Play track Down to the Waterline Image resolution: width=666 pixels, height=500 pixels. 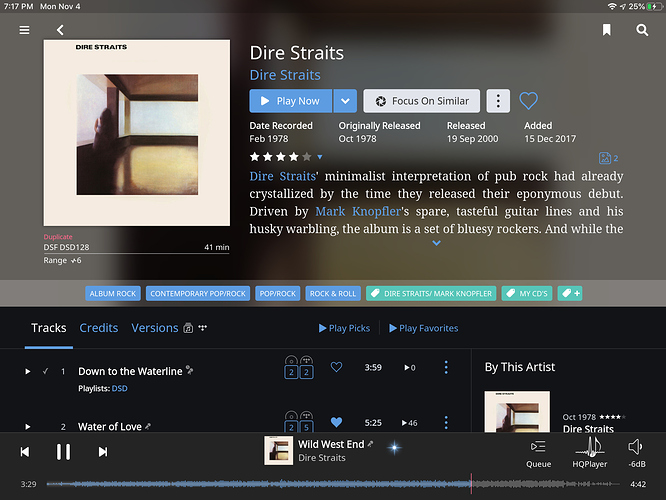click(28, 371)
